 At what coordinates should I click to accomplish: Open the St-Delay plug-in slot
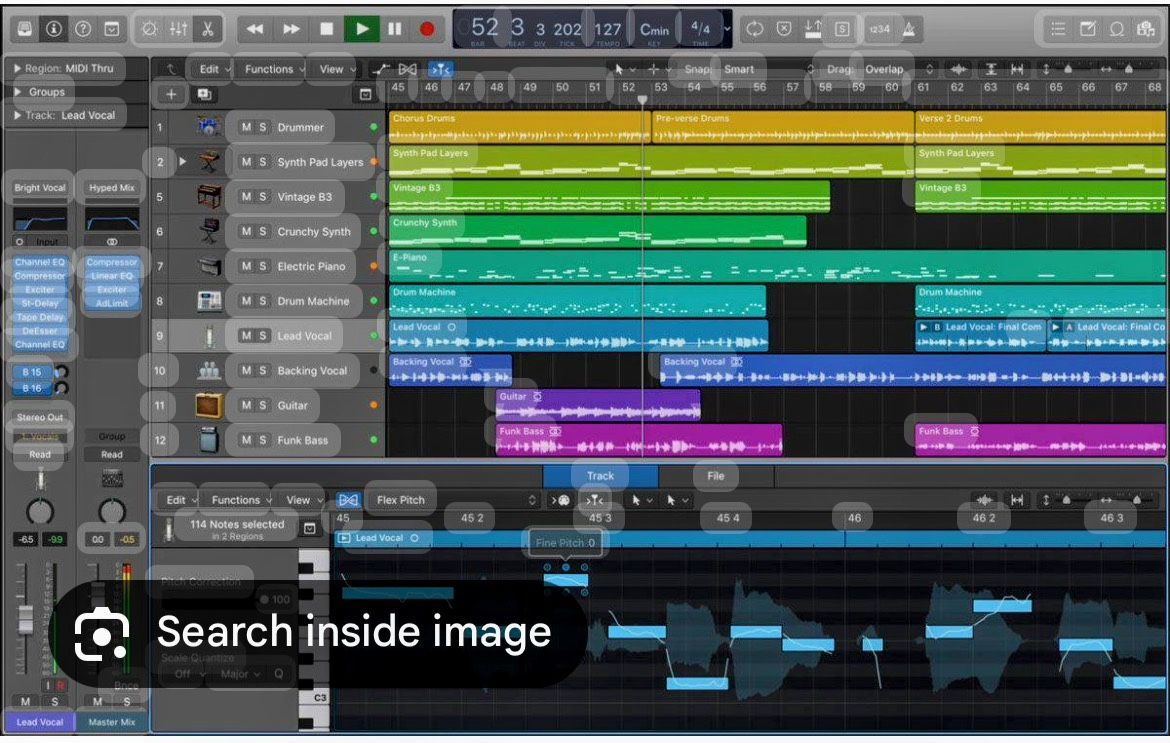40,304
